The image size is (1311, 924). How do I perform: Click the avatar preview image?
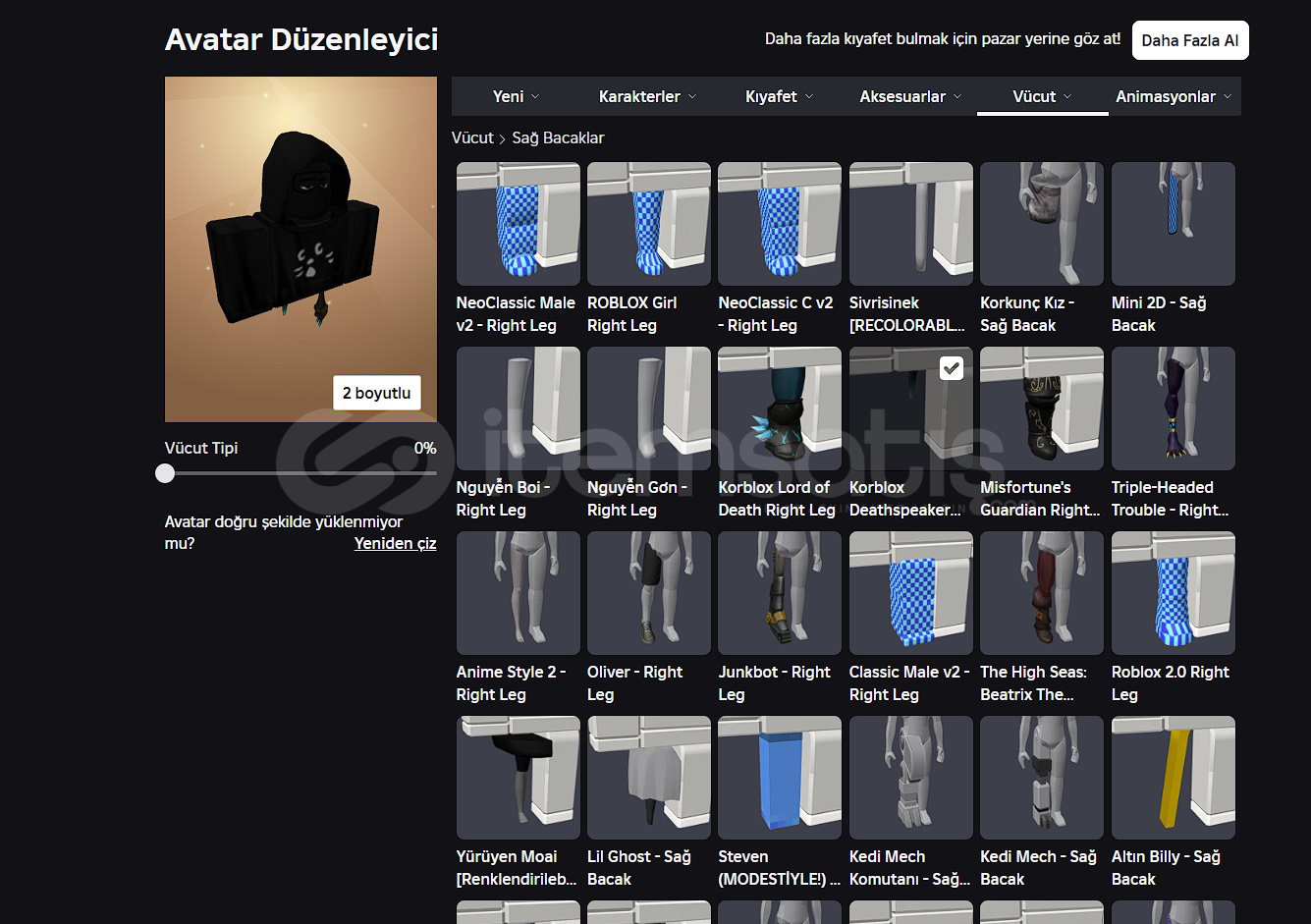[x=300, y=236]
